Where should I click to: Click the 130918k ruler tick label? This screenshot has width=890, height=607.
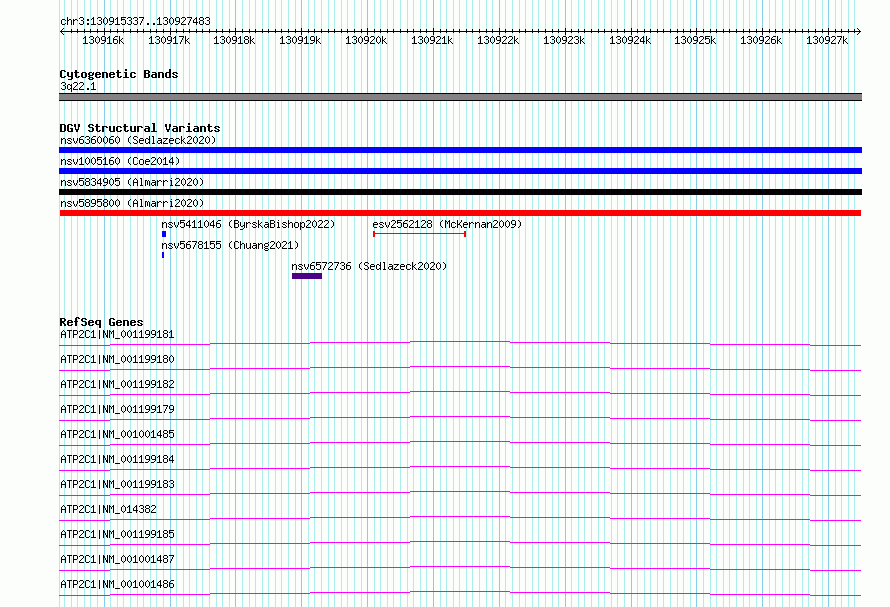234,40
